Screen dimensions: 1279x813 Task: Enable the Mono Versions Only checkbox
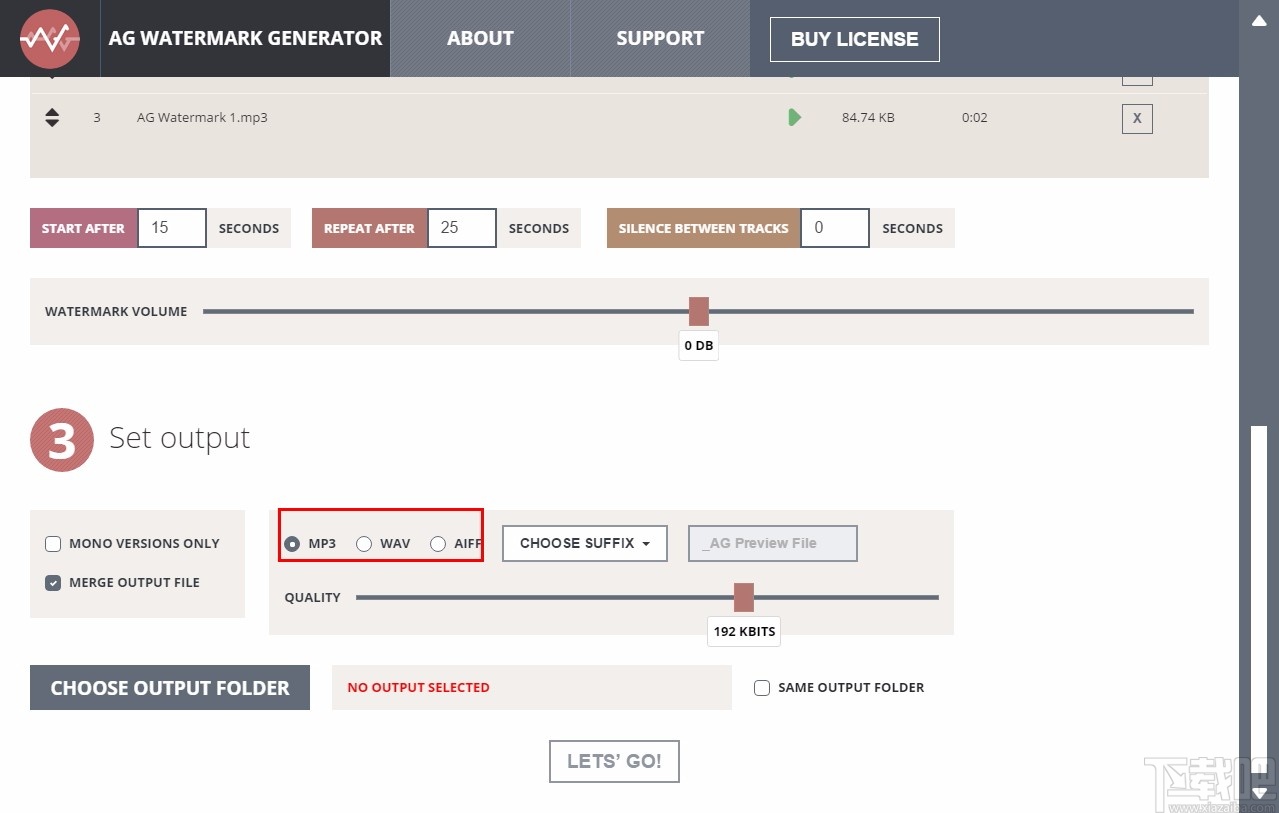[x=53, y=544]
